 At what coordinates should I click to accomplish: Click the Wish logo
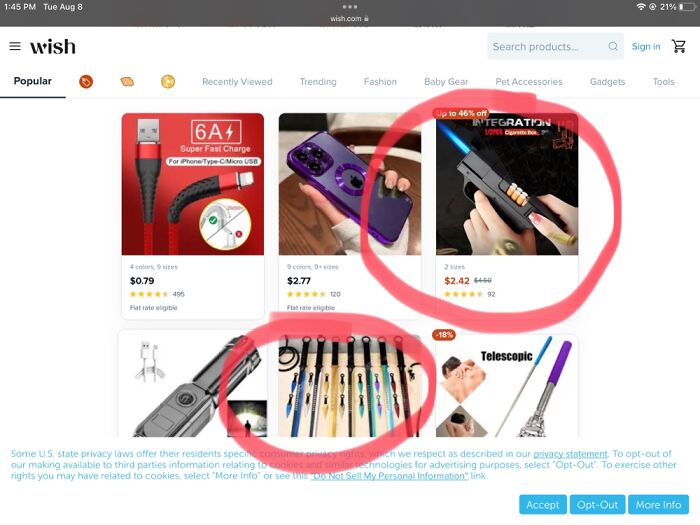click(x=53, y=46)
